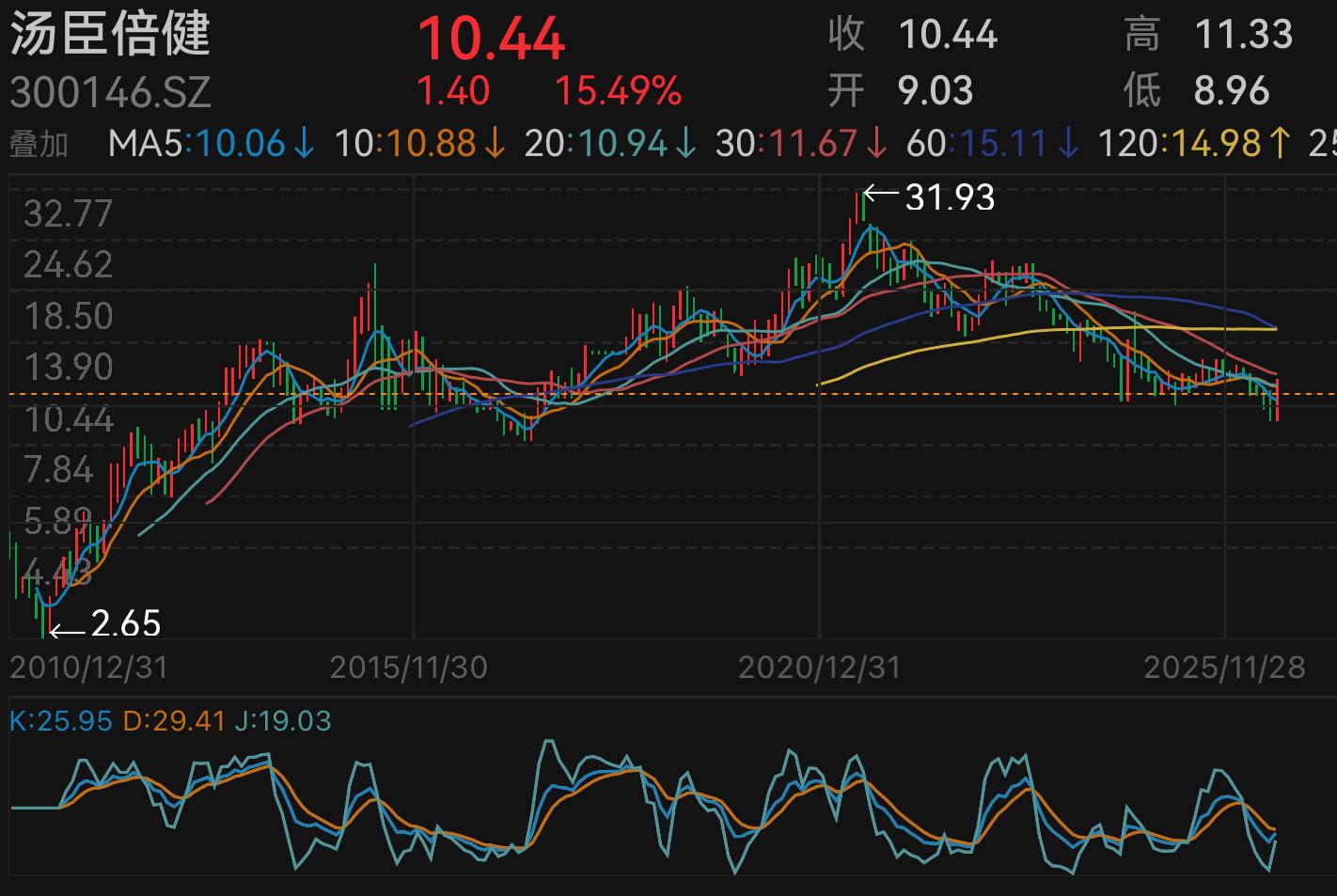Image resolution: width=1337 pixels, height=896 pixels.
Task: Click the percent change 15.49%
Action: click(x=618, y=91)
